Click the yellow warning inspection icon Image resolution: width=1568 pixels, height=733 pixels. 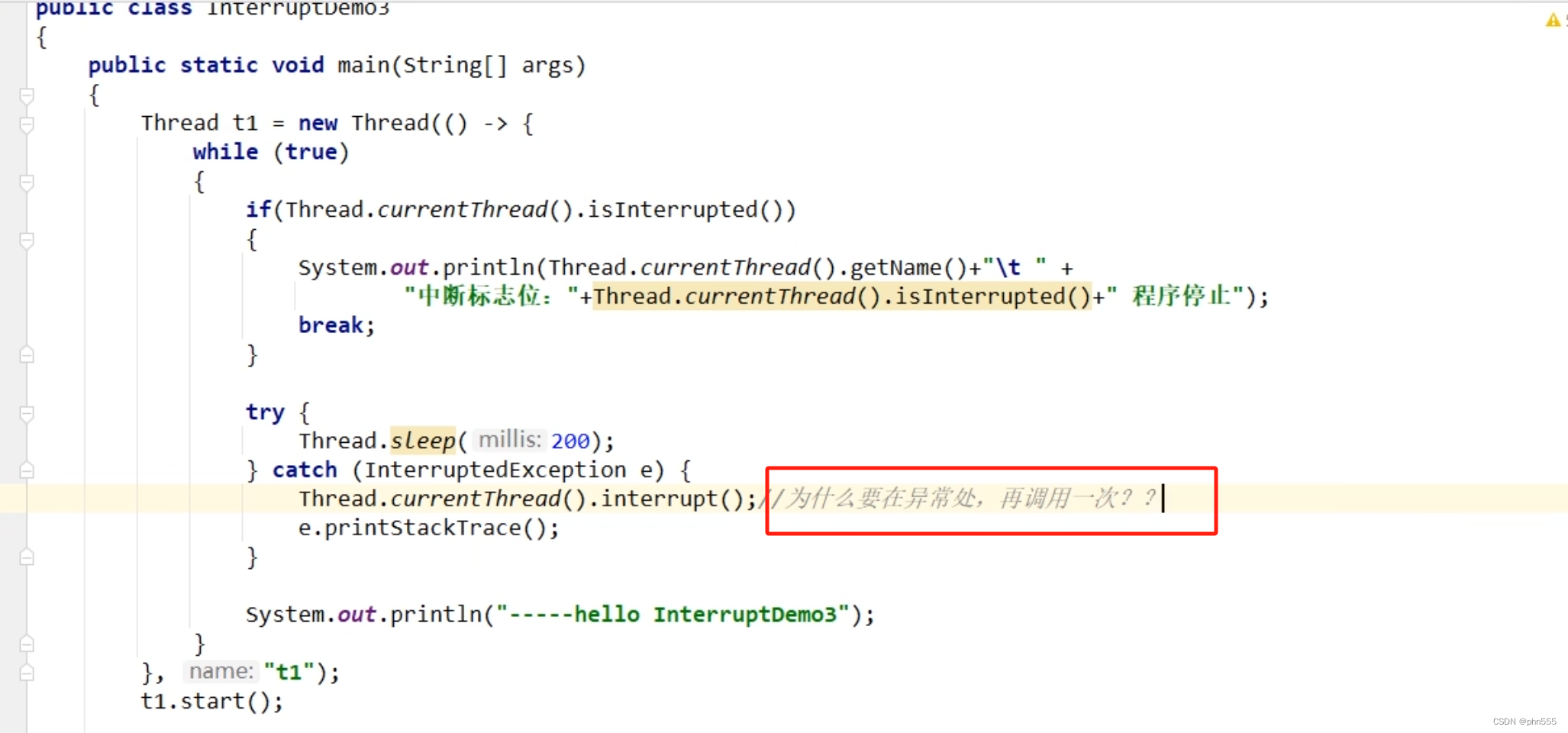[1553, 20]
